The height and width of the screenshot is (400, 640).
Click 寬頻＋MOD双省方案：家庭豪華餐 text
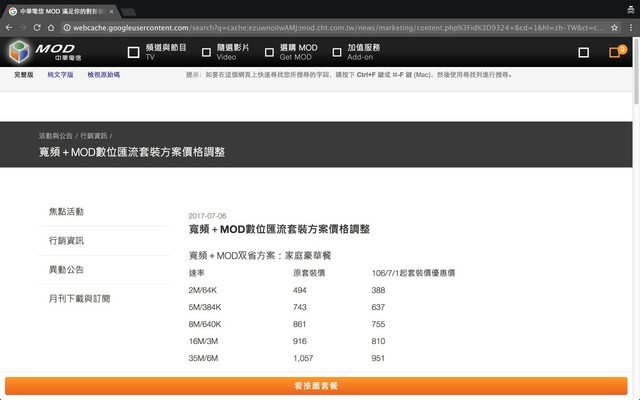(x=260, y=256)
